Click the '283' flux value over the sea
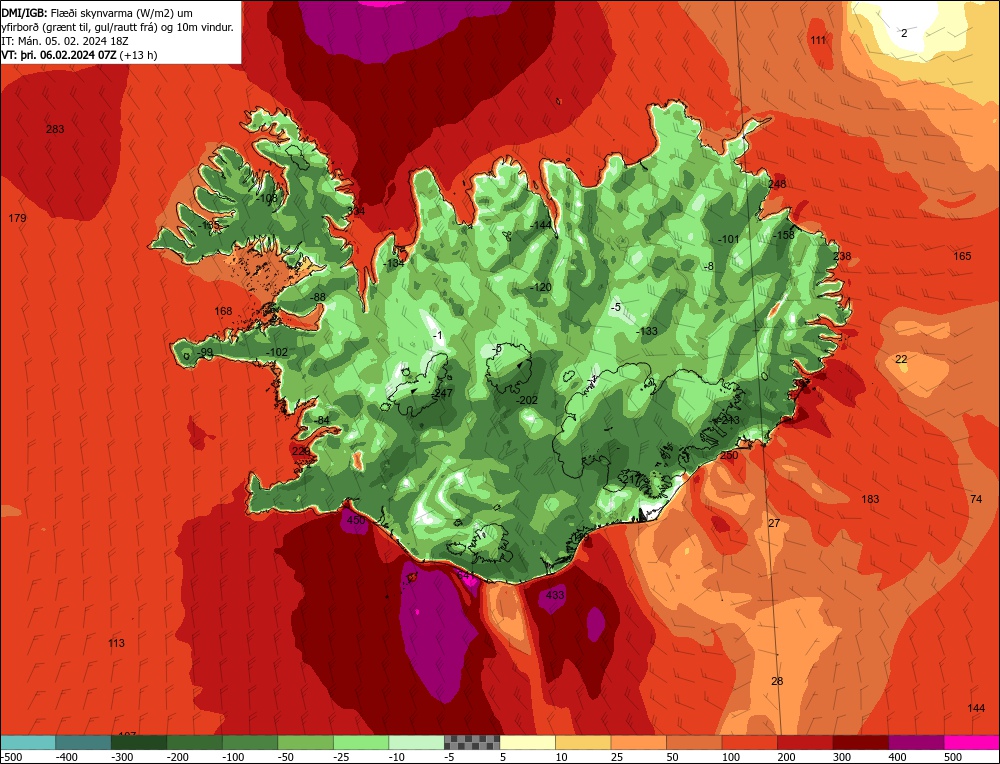 point(55,129)
